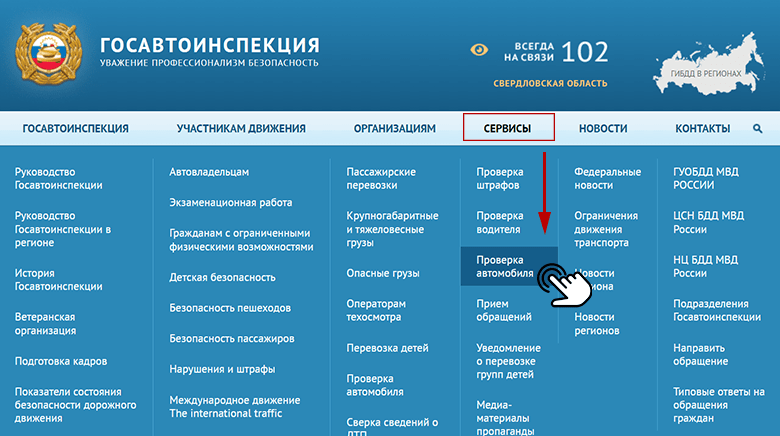Screen dimensions: 780x436
Task: Open Руководство Госавтоинспекции в регионе
Action: coord(63,229)
